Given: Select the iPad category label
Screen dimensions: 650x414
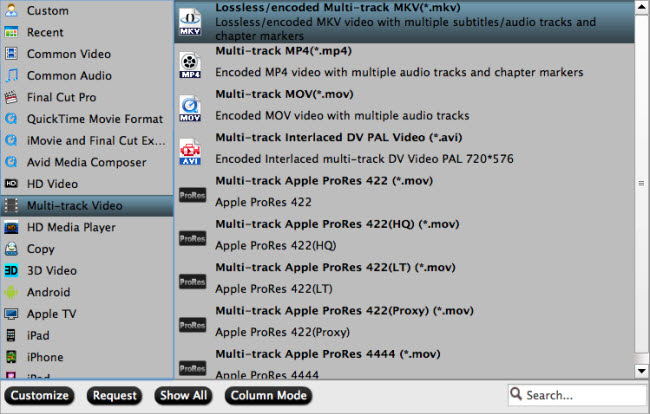Looking at the screenshot, I should click(x=38, y=335).
